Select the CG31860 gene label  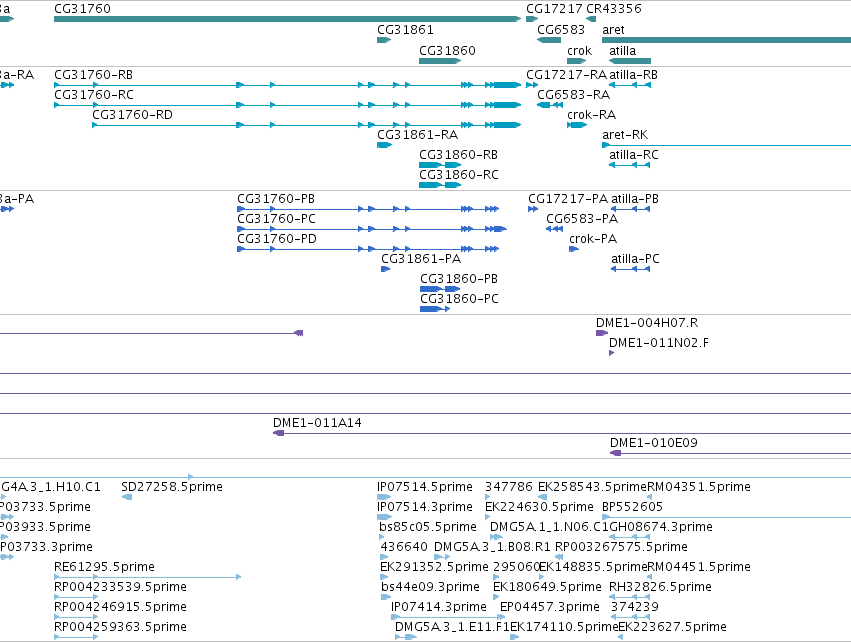[x=447, y=50]
